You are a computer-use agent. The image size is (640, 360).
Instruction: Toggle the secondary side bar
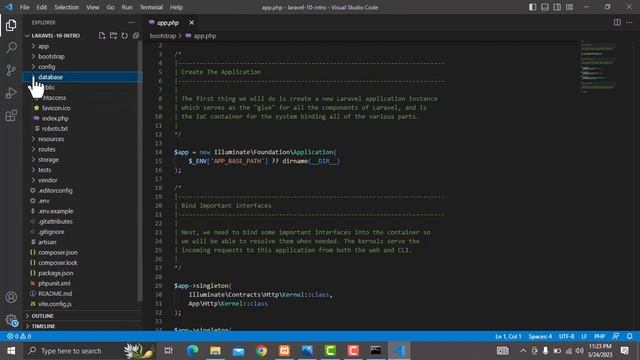(x=557, y=7)
